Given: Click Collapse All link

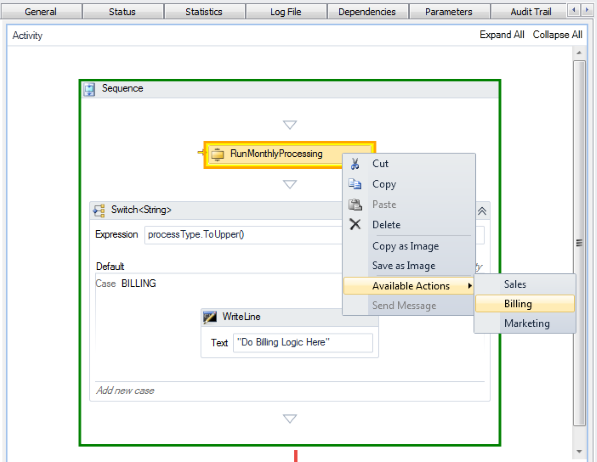Looking at the screenshot, I should [557, 35].
